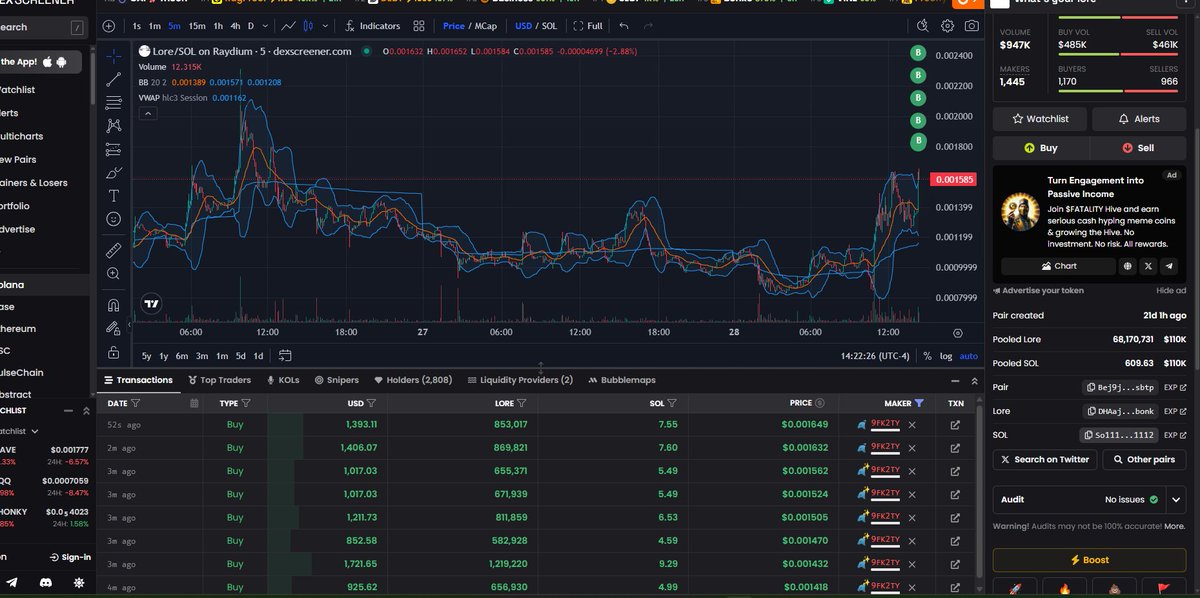Undo the last chart action
This screenshot has height=598, width=1200.
click(x=624, y=26)
